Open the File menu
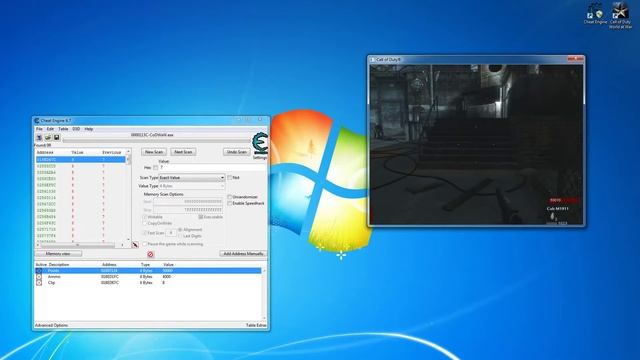 [x=39, y=129]
